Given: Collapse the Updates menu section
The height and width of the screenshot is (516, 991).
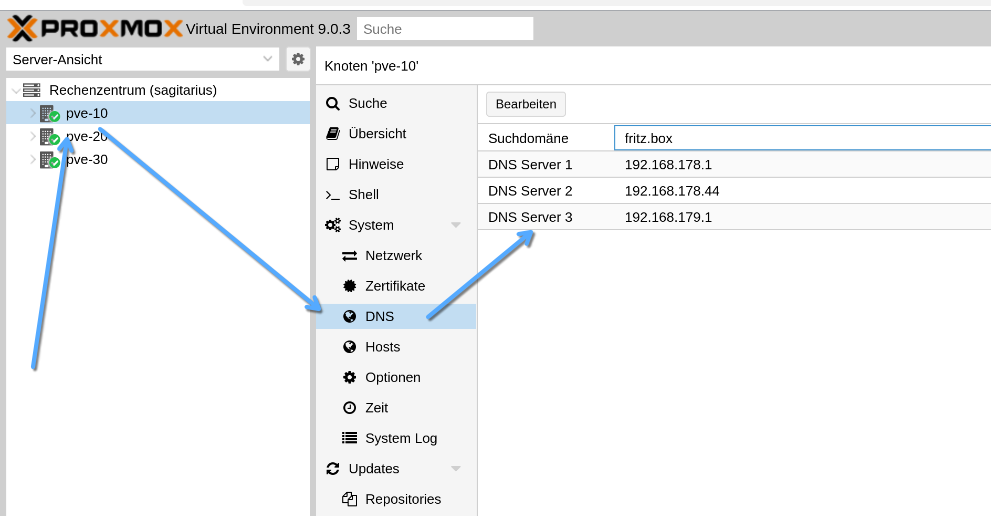Looking at the screenshot, I should pos(456,469).
